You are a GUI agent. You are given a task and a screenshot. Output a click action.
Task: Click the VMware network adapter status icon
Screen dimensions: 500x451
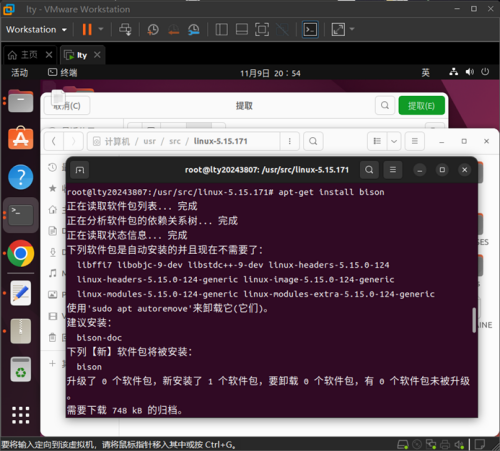[x=431, y=444]
